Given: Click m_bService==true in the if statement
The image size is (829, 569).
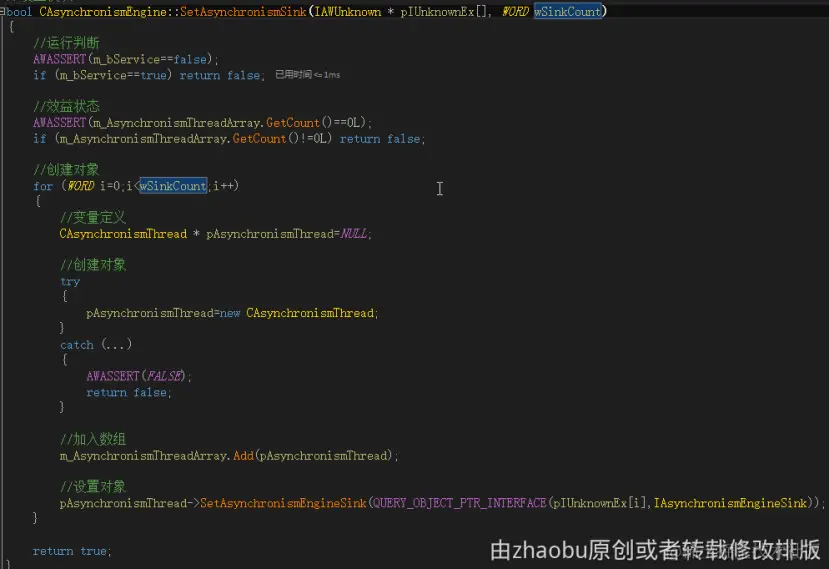Looking at the screenshot, I should (113, 75).
